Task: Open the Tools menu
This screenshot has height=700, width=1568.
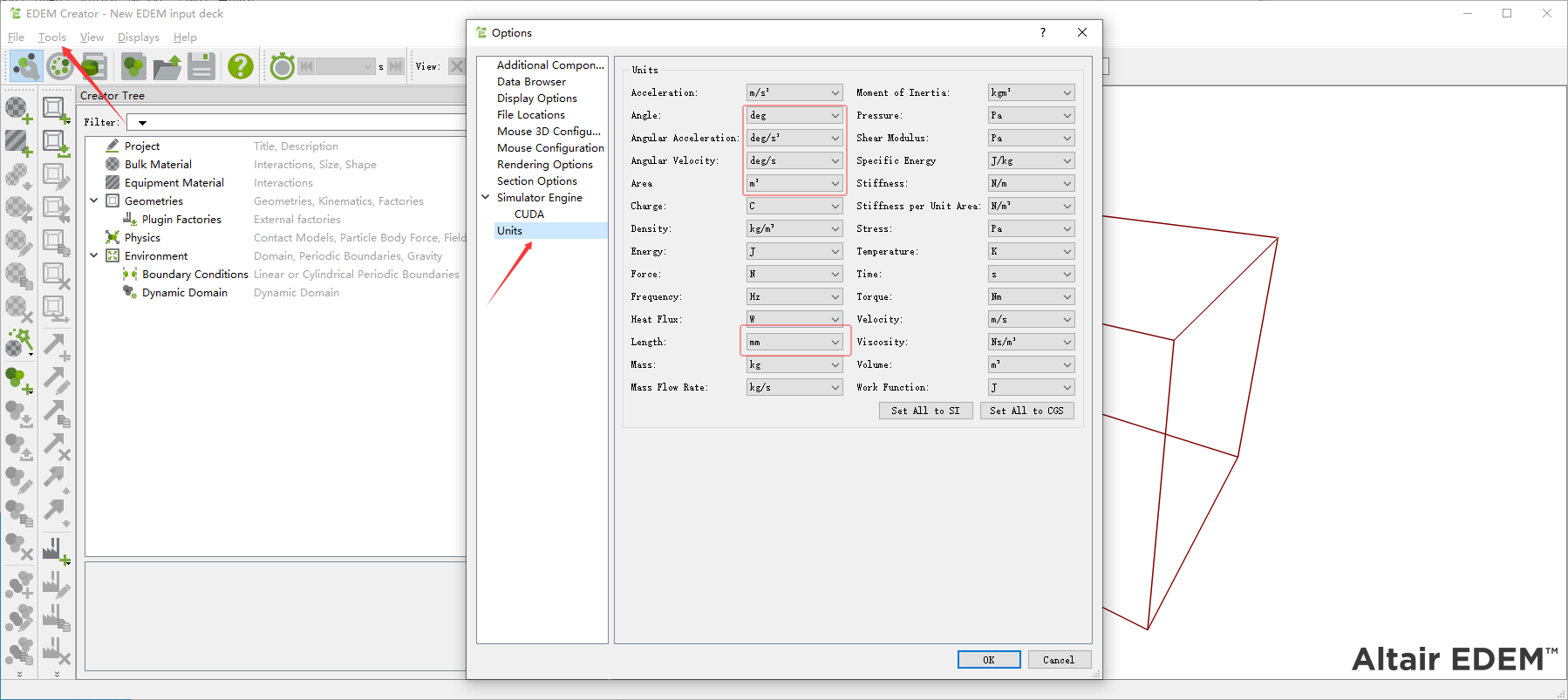Action: [x=51, y=37]
